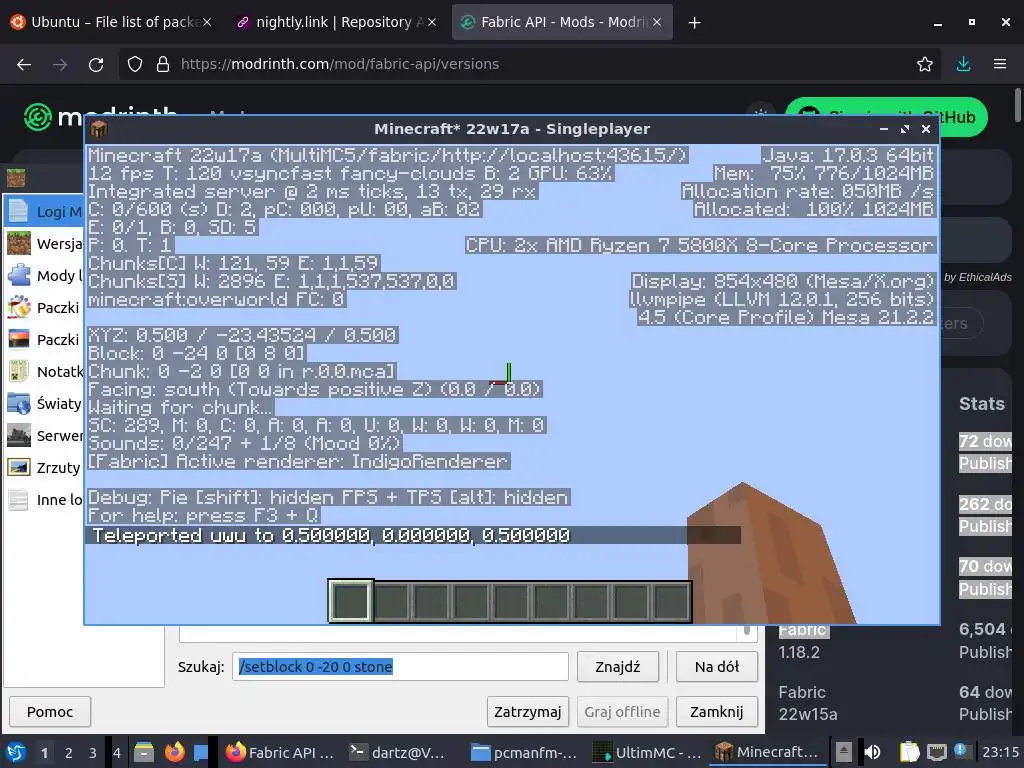Switch to virtual desktop 4
Screen dimensions: 1024x768
[117, 752]
